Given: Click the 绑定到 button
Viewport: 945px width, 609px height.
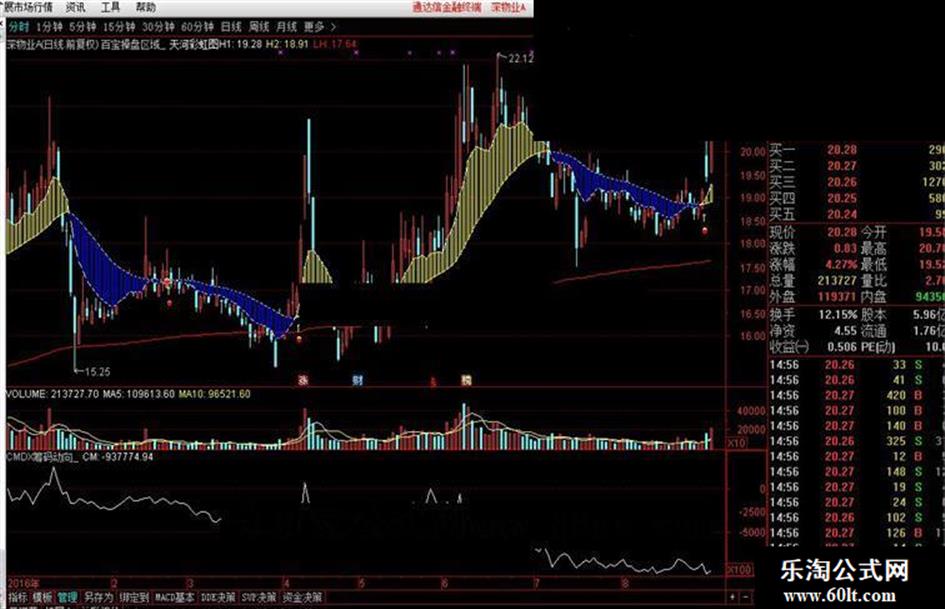Looking at the screenshot, I should pos(134,597).
